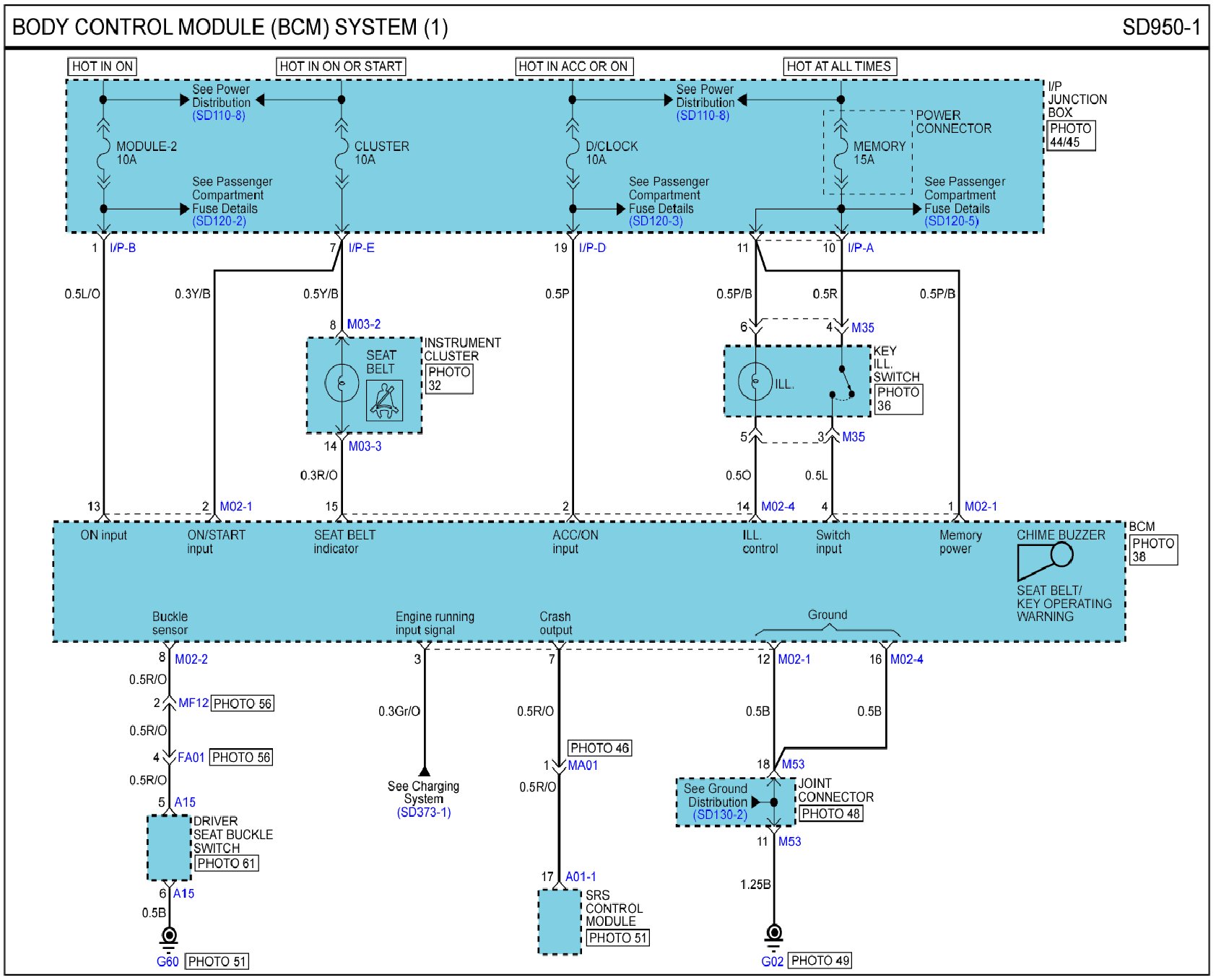Open the SD130-2 ground distribution link
The width and height of the screenshot is (1216, 980).
point(720,815)
